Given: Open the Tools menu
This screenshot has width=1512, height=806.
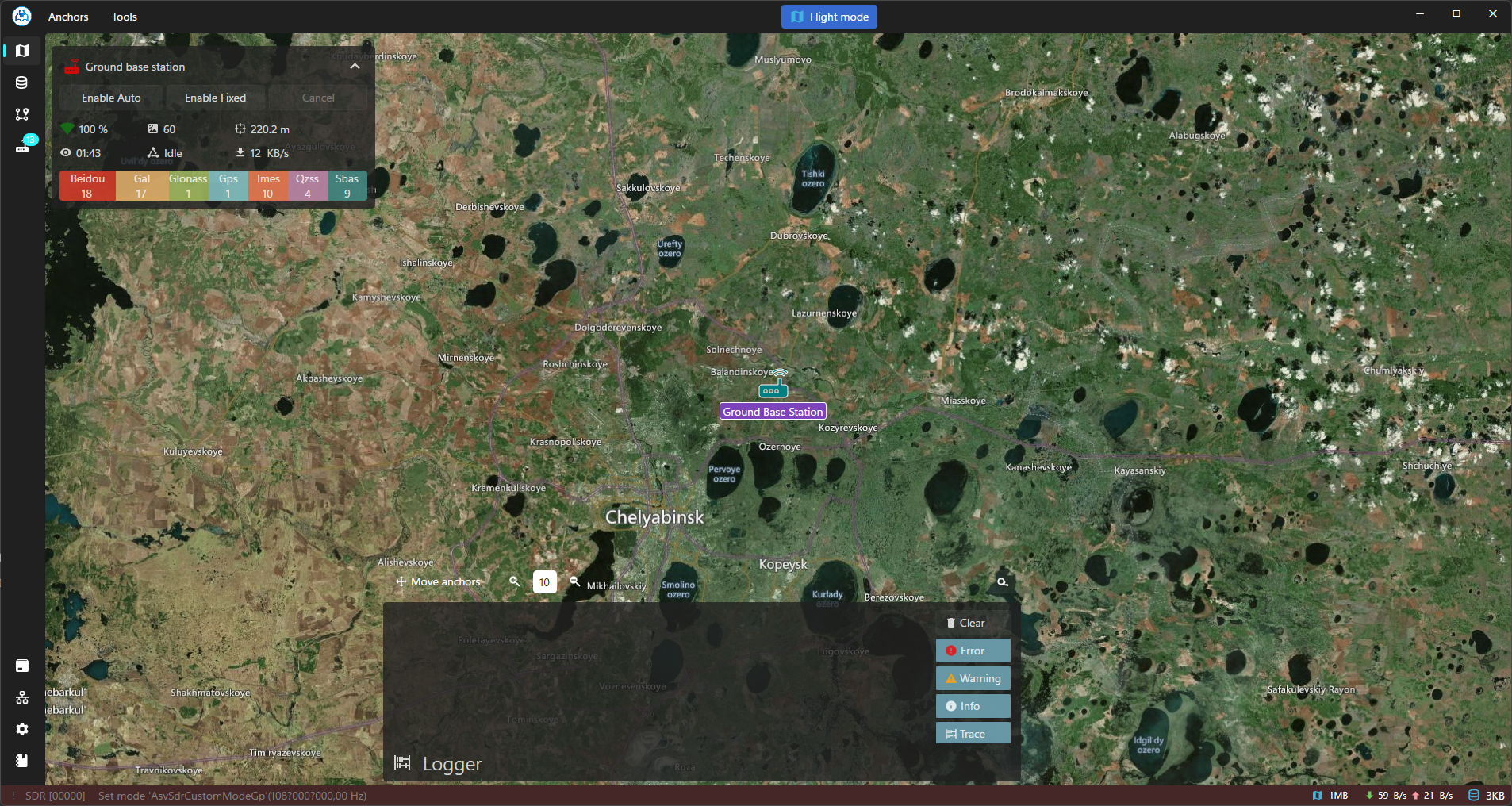Looking at the screenshot, I should coord(125,17).
